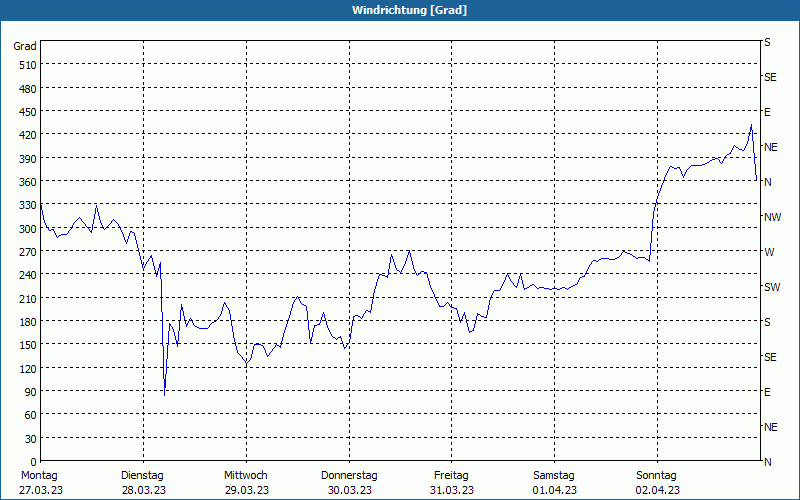Click the '90' axis value
800x500 pixels.
pos(31,392)
